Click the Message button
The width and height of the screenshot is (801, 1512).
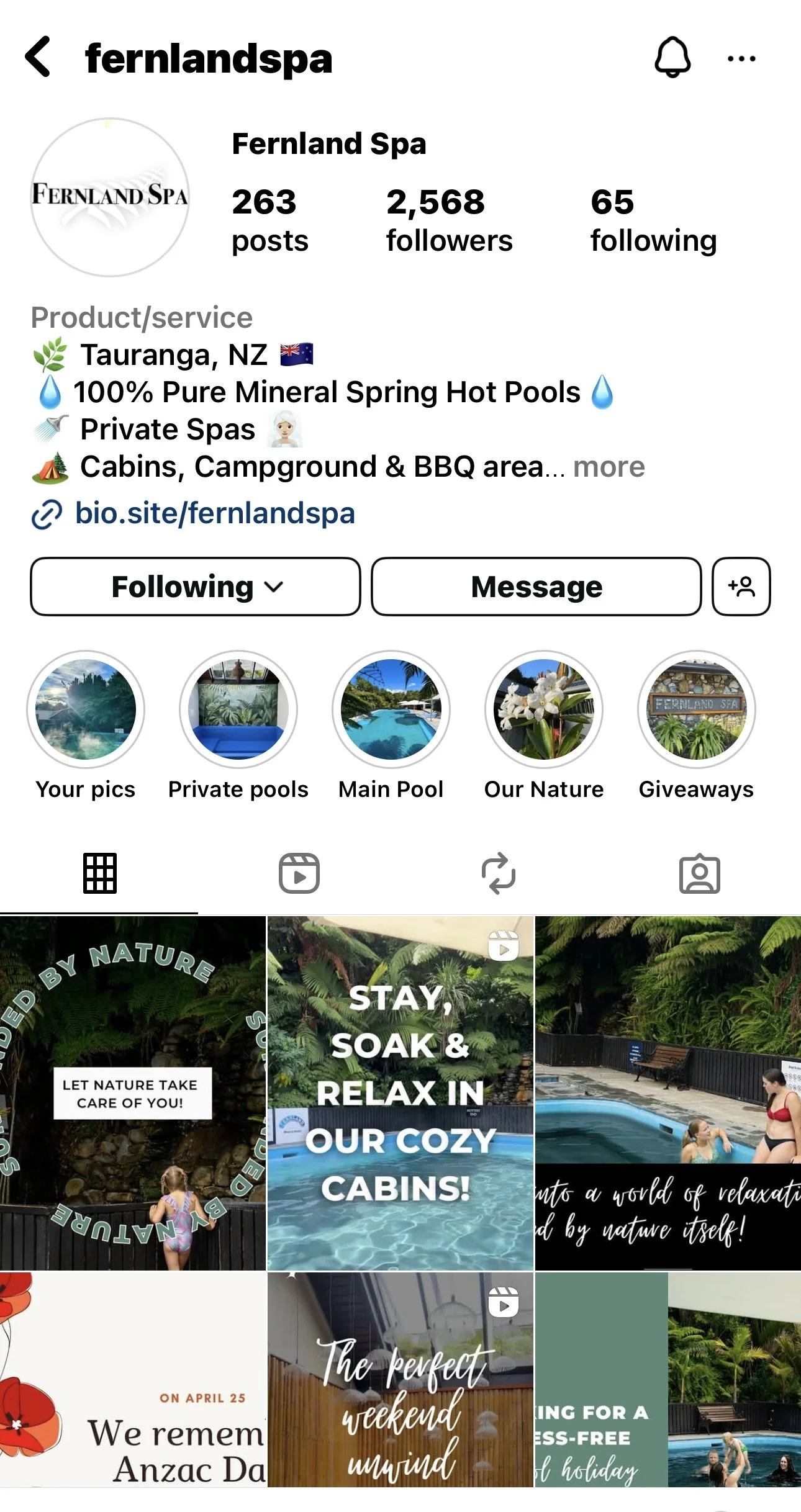[536, 587]
